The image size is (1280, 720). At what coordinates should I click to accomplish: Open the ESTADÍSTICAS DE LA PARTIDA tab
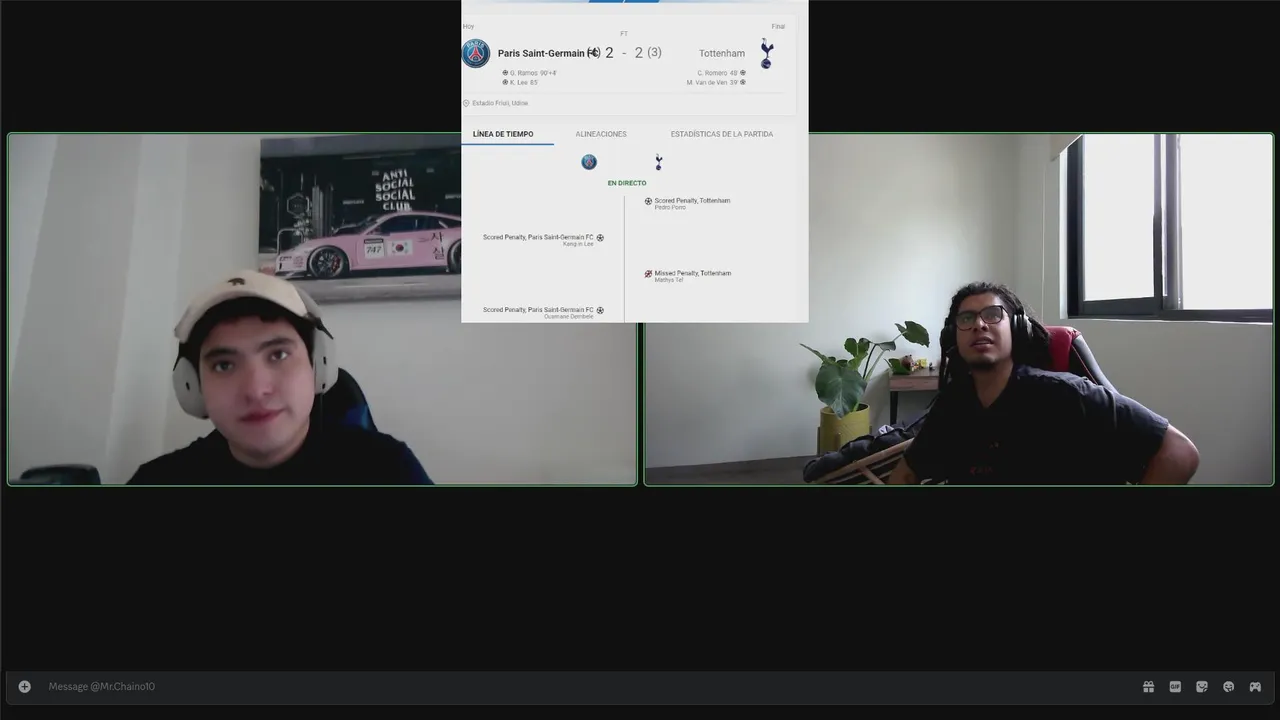[722, 134]
